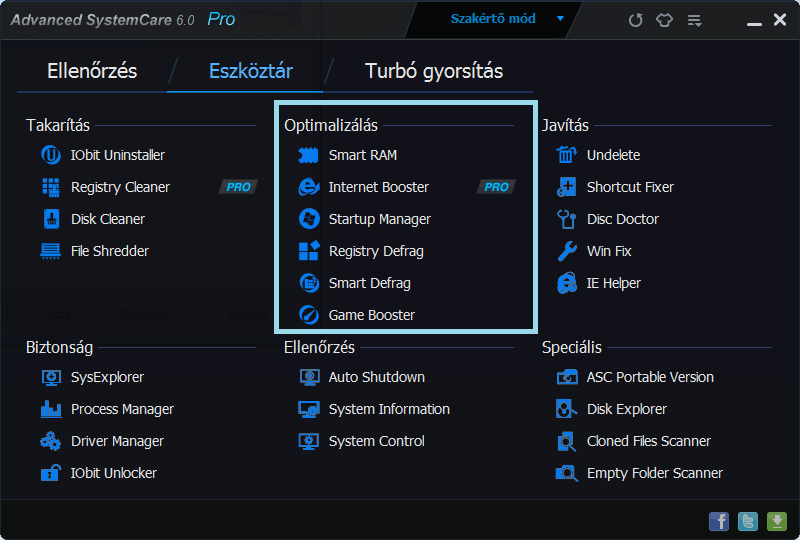Open File Shredder label
Image resolution: width=800 pixels, height=540 pixels.
coord(110,251)
